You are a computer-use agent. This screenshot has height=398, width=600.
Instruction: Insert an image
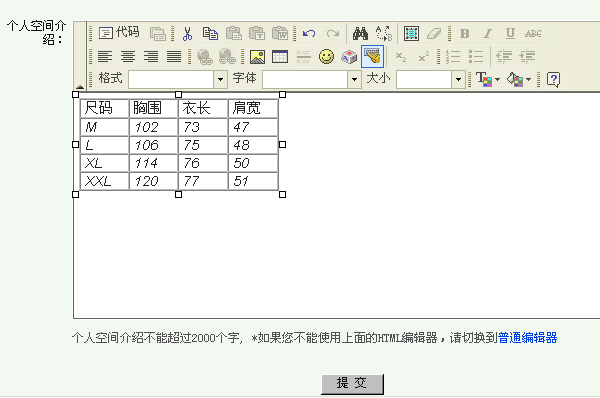[x=257, y=57]
